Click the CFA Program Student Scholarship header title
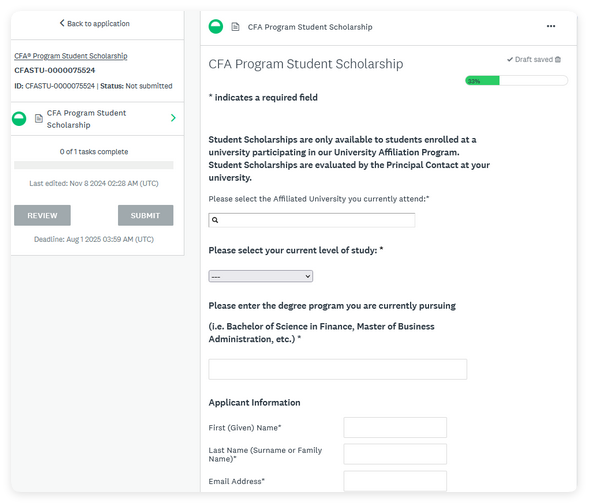The image size is (589, 503). point(310,27)
